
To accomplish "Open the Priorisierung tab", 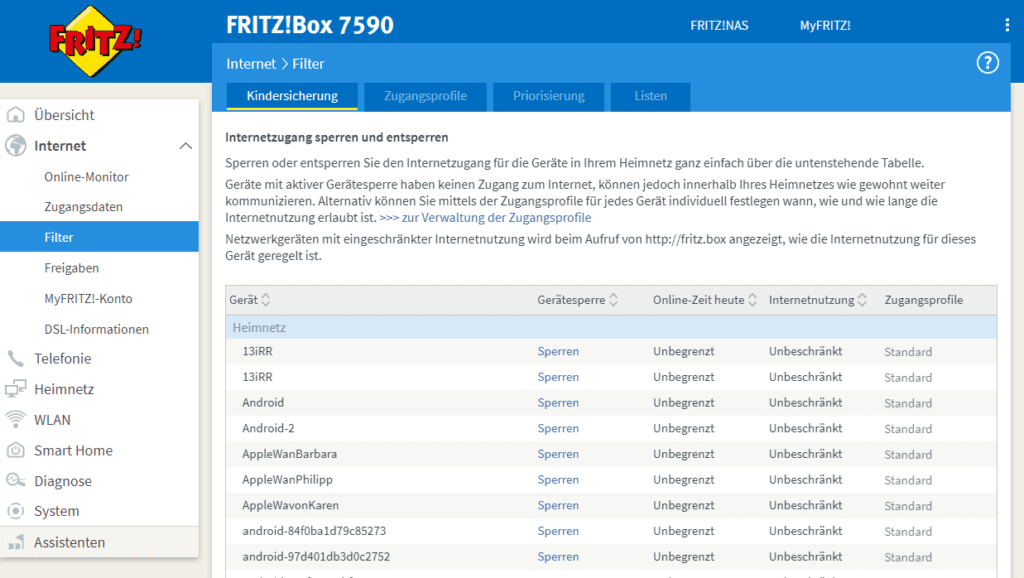I will (548, 96).
